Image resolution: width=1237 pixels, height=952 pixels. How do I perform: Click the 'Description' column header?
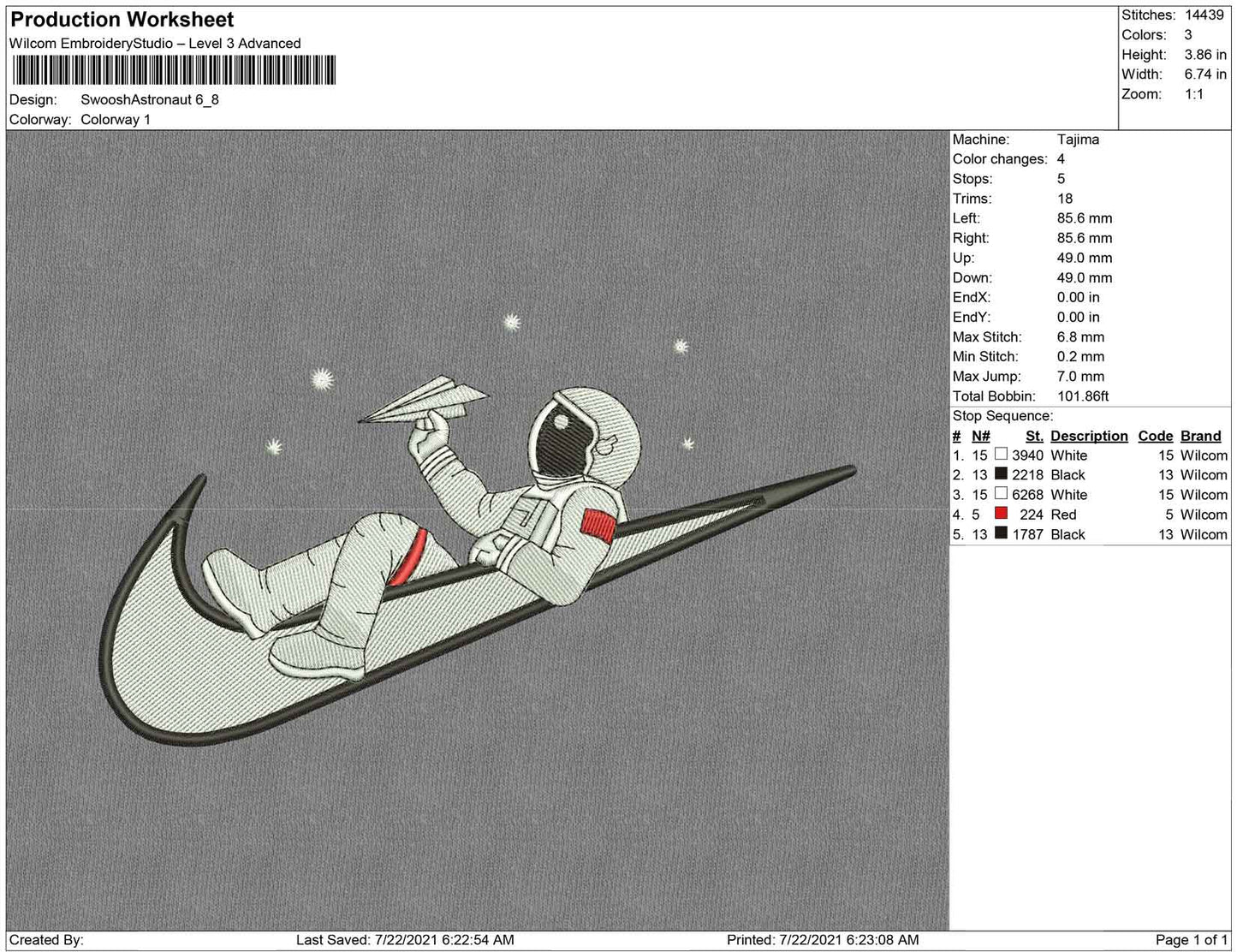(1089, 436)
